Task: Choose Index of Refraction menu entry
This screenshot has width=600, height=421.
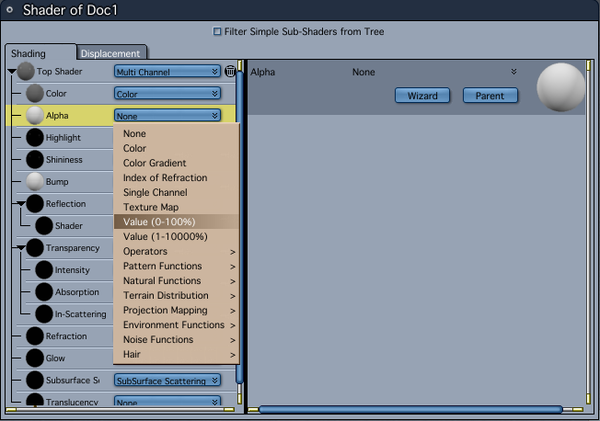Action: pyautogui.click(x=176, y=178)
